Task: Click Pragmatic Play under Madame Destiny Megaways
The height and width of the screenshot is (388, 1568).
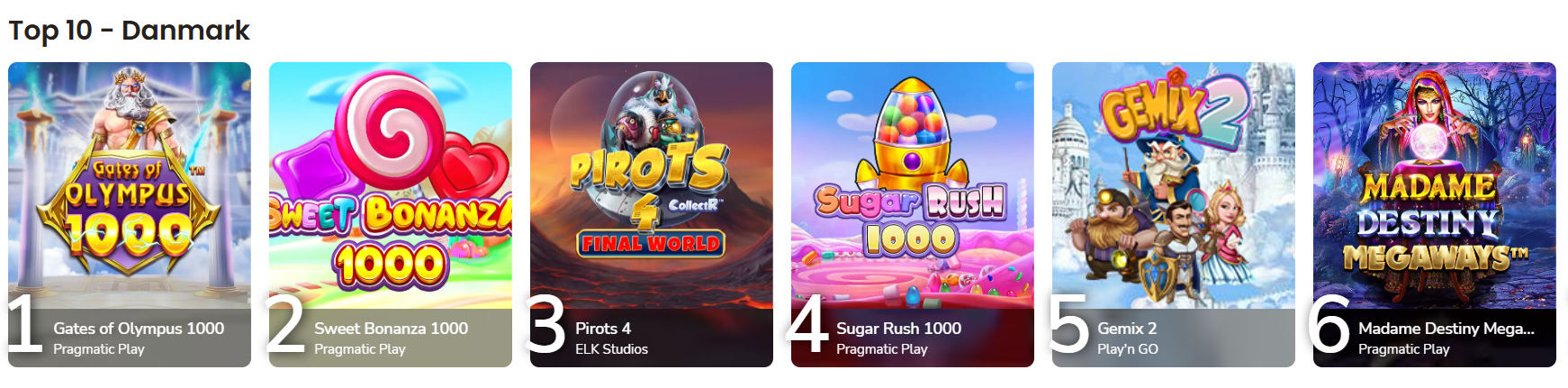Action: click(x=1404, y=349)
